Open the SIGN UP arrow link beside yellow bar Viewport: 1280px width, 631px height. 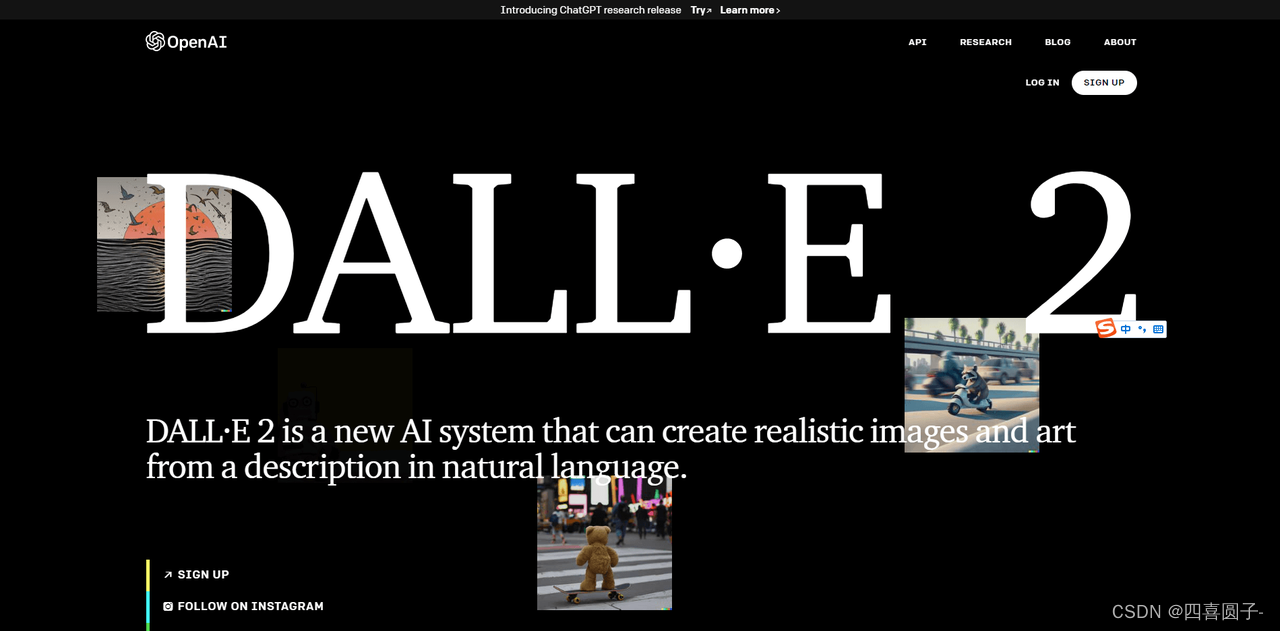pos(197,575)
